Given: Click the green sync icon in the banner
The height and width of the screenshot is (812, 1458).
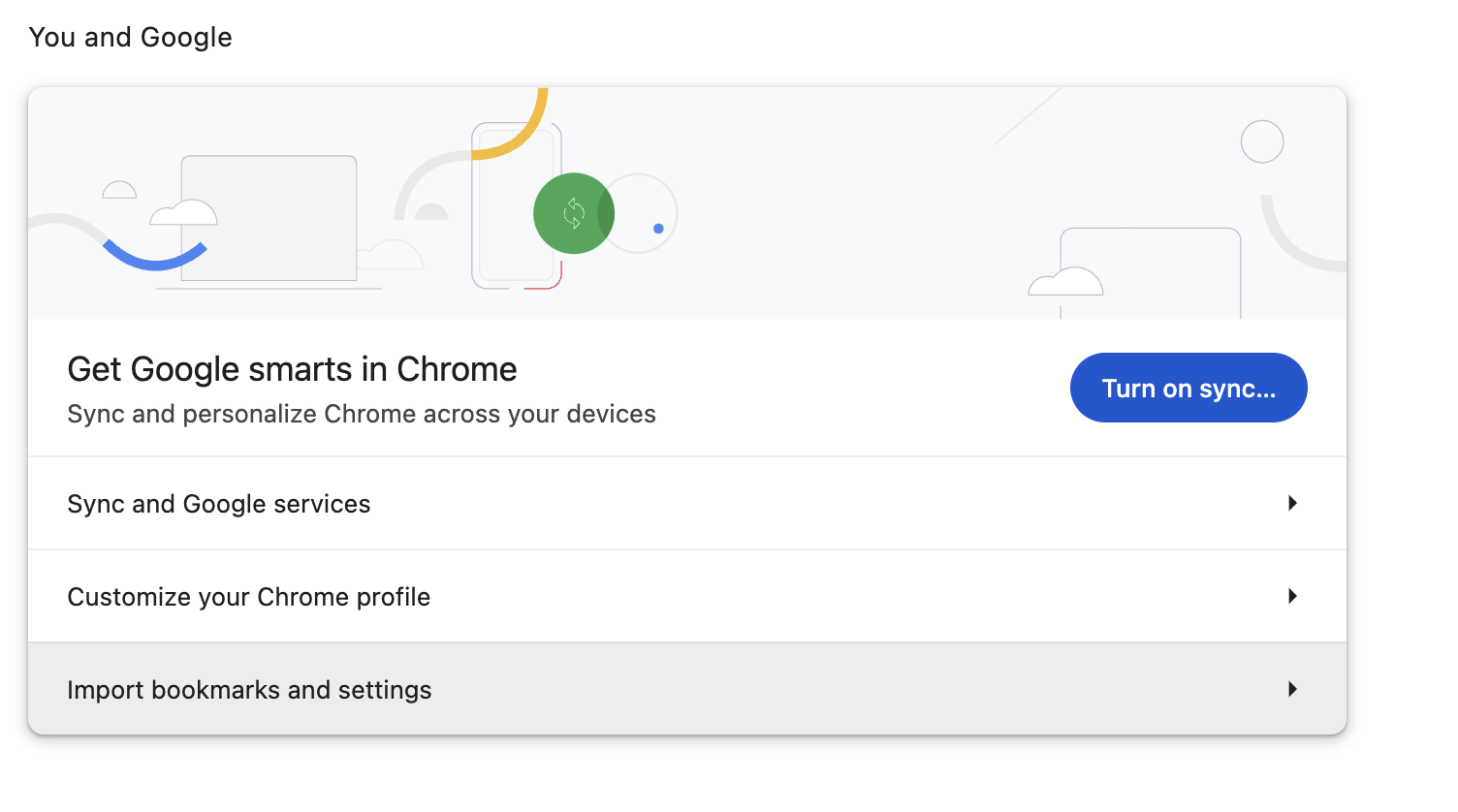Looking at the screenshot, I should (574, 213).
